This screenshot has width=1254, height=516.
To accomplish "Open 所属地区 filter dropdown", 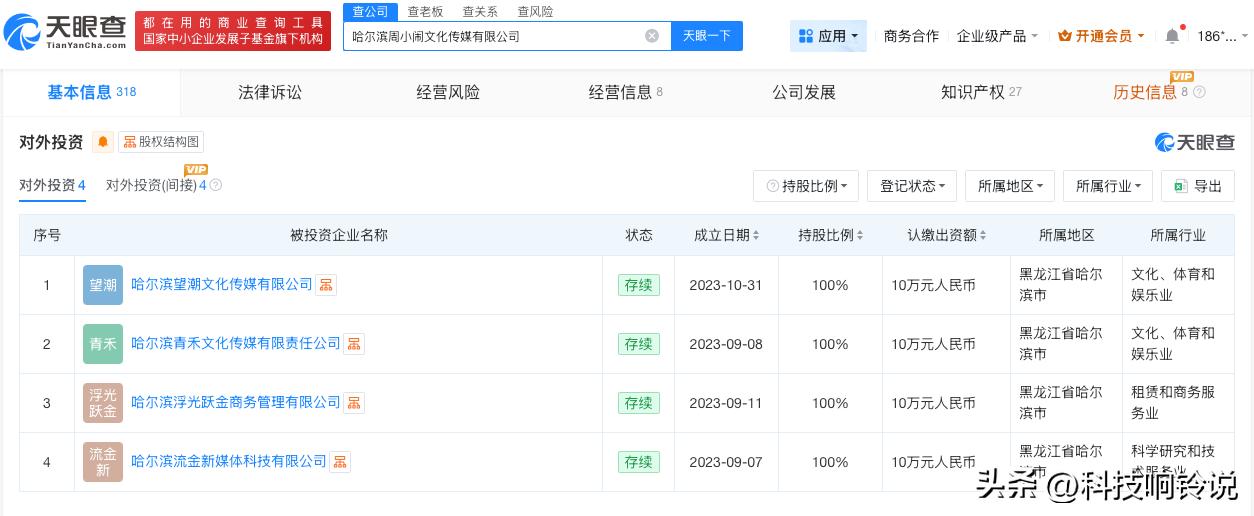I will click(x=1010, y=186).
